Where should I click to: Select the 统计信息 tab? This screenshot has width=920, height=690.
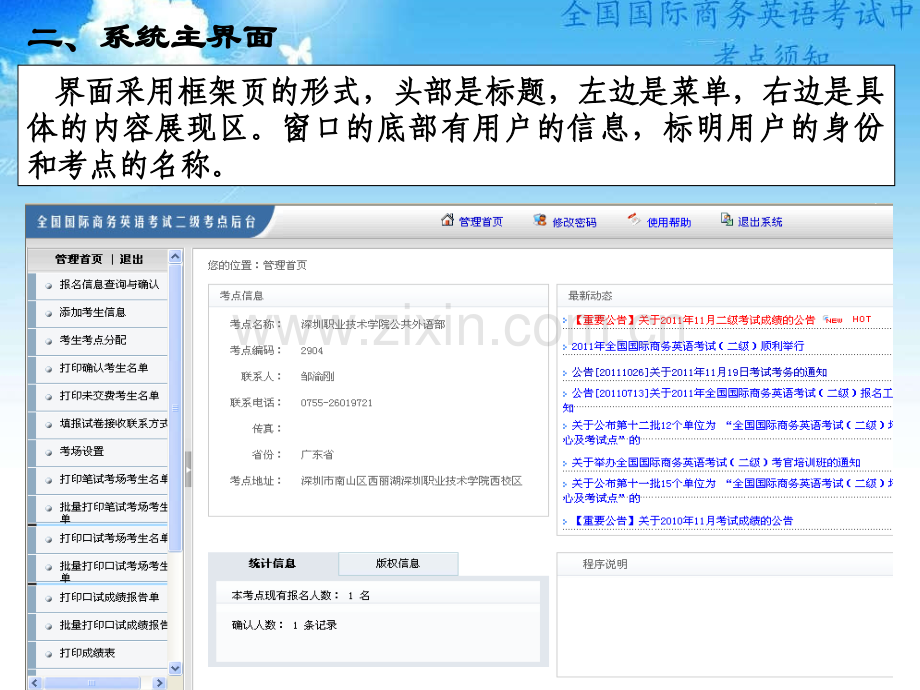(x=272, y=563)
